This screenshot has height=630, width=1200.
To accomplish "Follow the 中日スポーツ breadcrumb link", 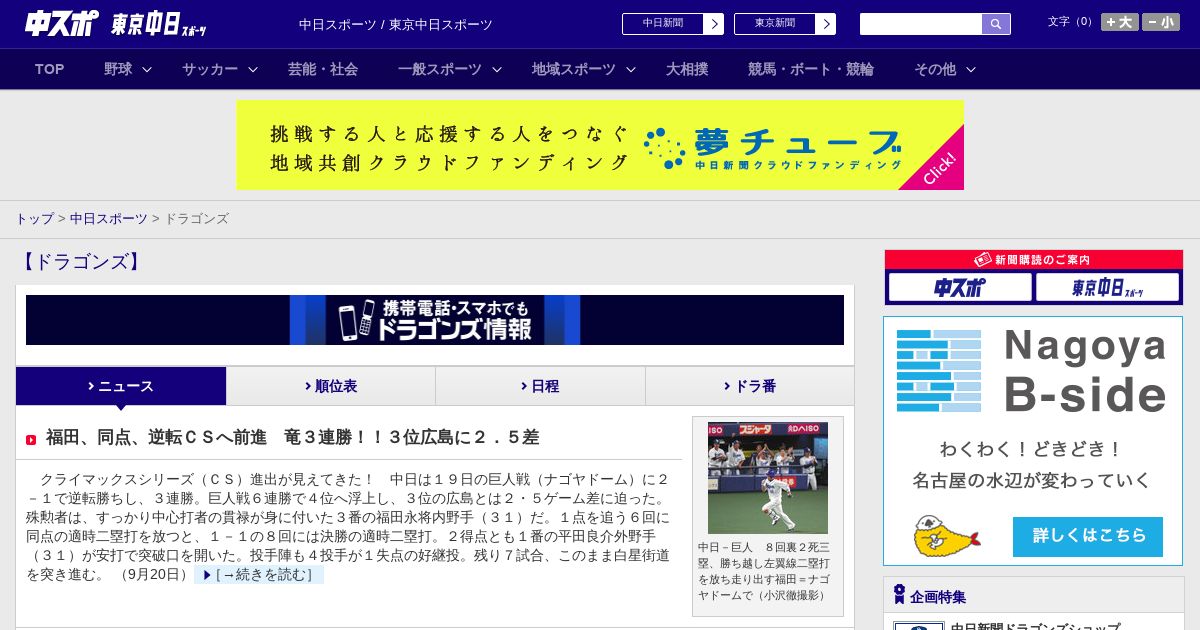I will (108, 218).
